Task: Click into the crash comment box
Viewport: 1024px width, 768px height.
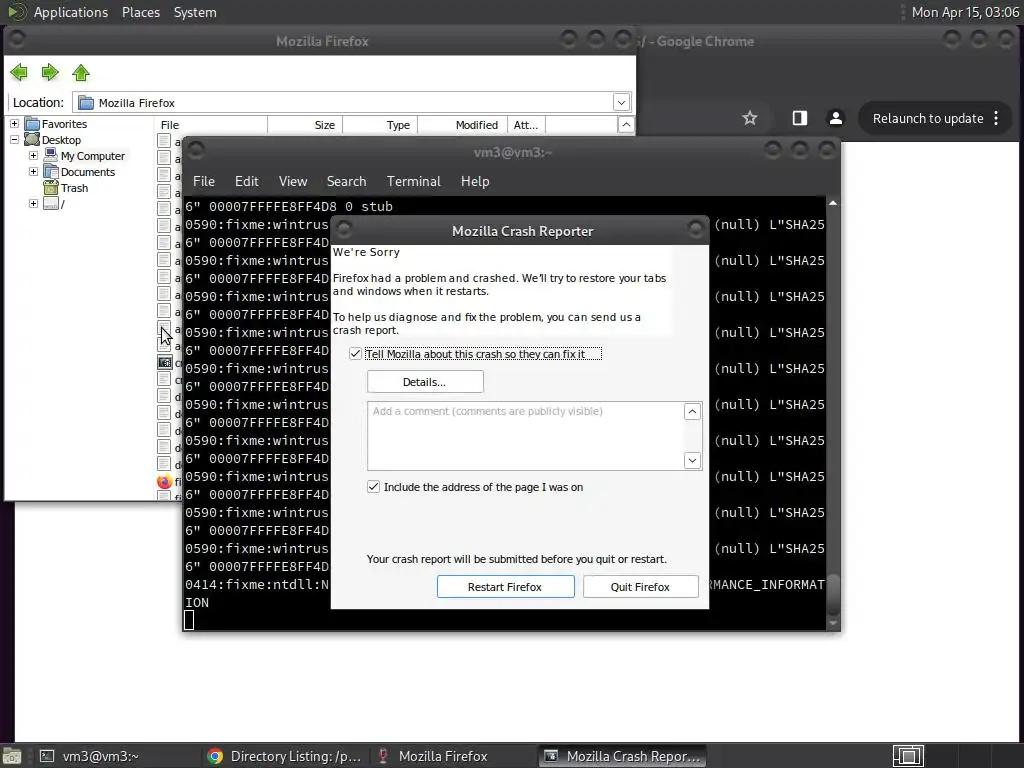Action: point(525,436)
